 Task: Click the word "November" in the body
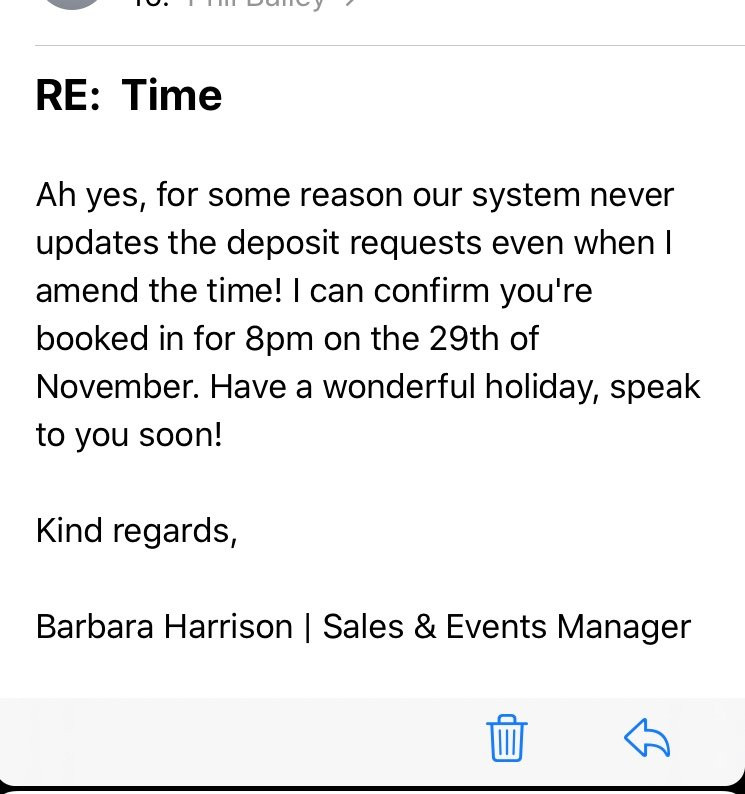[x=117, y=387]
